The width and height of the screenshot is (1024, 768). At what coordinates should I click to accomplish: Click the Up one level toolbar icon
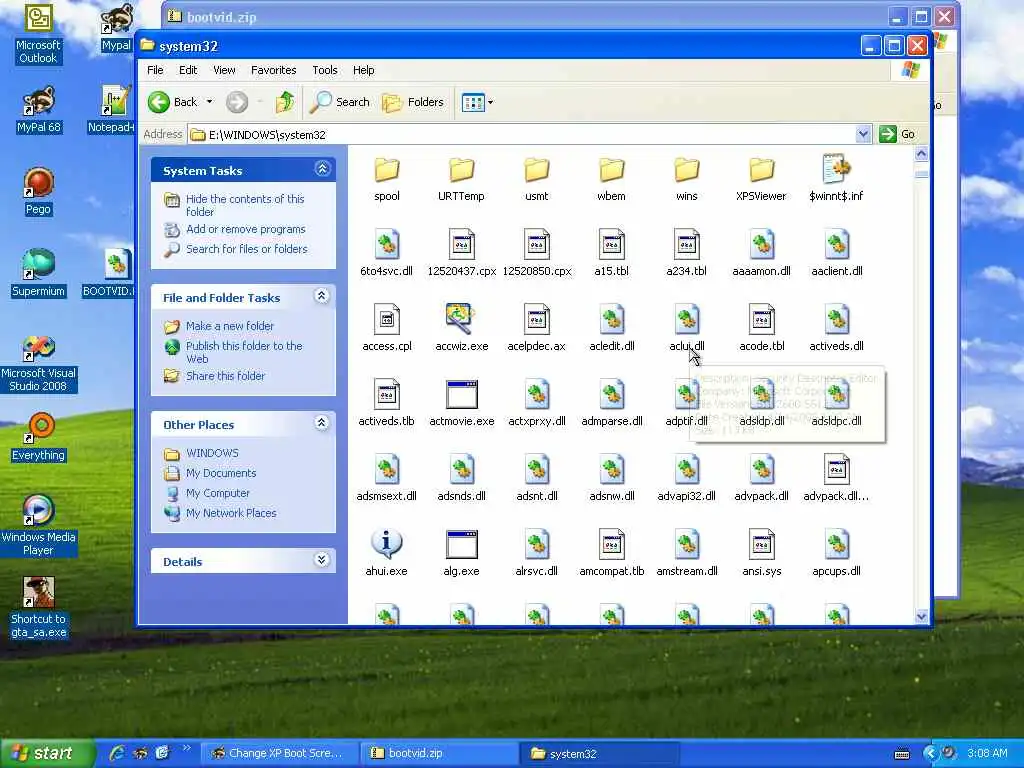pos(285,102)
